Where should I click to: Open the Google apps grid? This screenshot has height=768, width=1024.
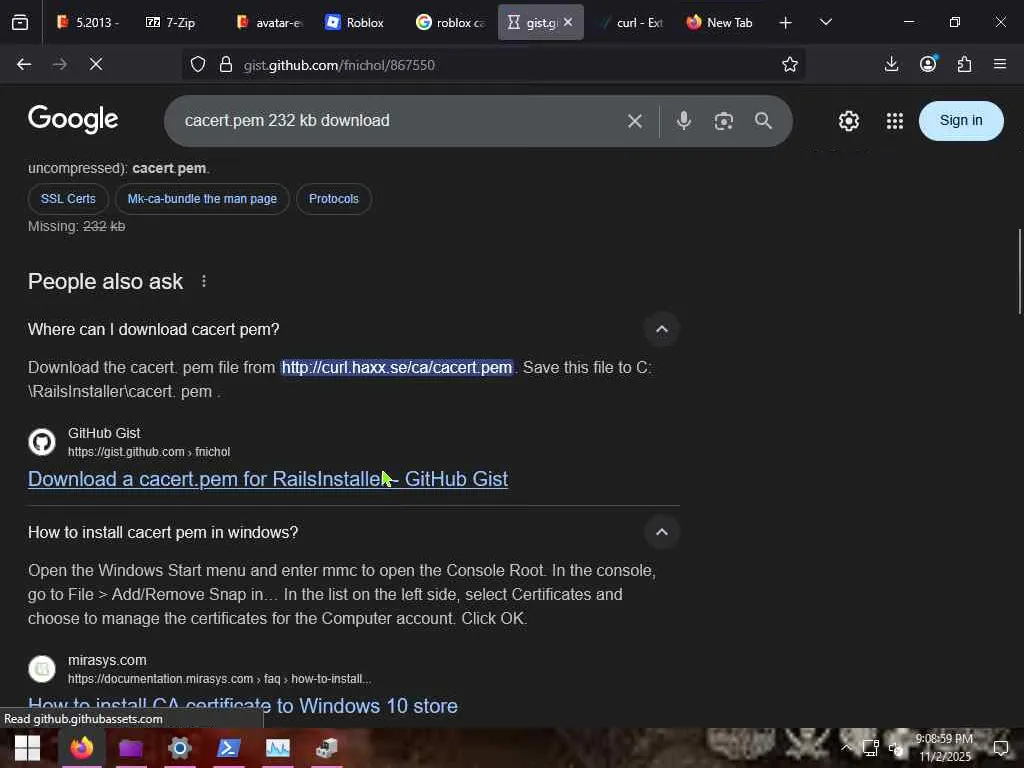895,121
